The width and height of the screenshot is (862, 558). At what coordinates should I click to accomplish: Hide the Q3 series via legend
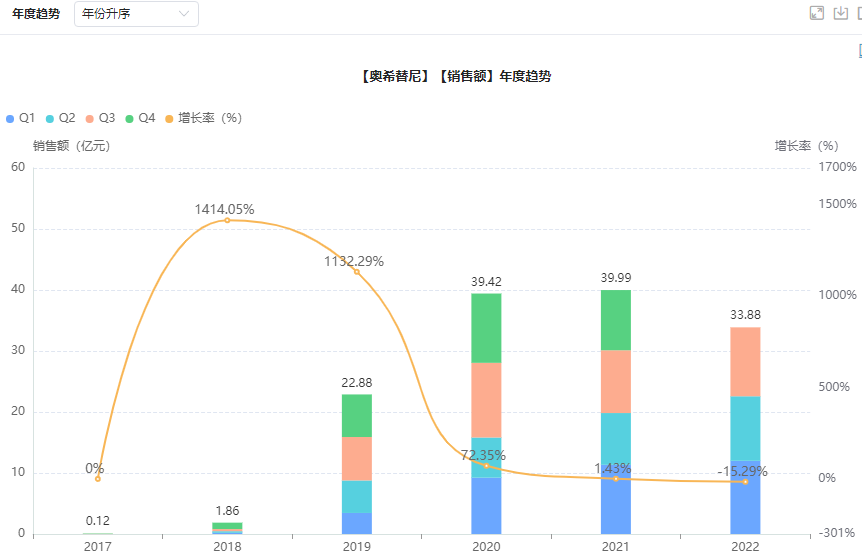pyautogui.click(x=101, y=118)
